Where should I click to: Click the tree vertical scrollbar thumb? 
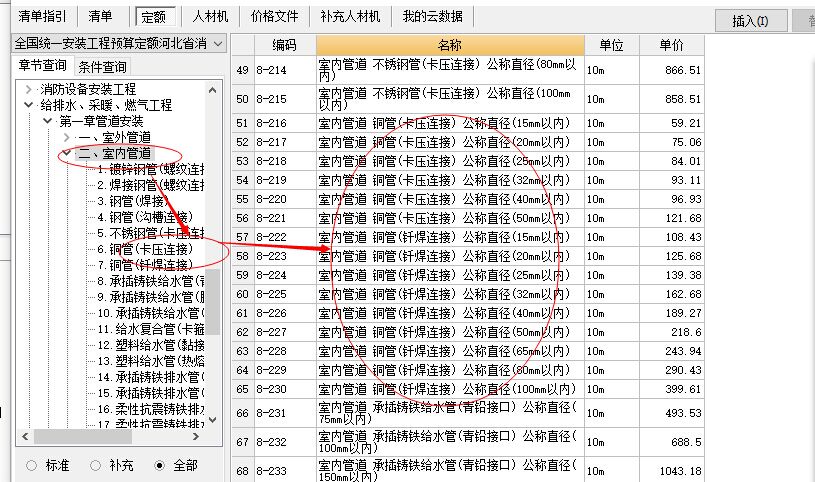point(213,302)
